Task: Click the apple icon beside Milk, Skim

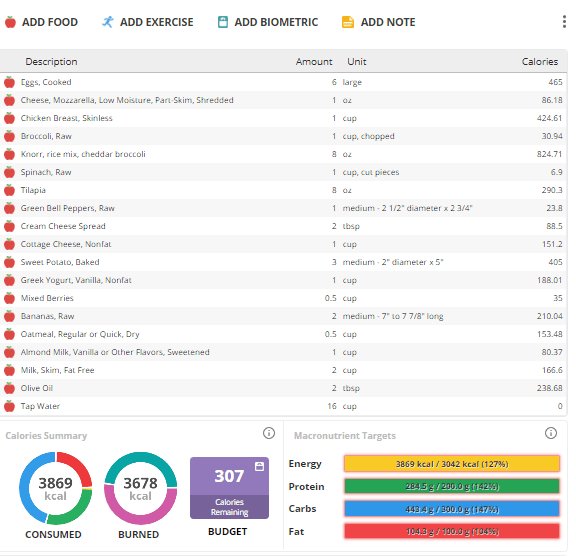Action: pos(10,370)
